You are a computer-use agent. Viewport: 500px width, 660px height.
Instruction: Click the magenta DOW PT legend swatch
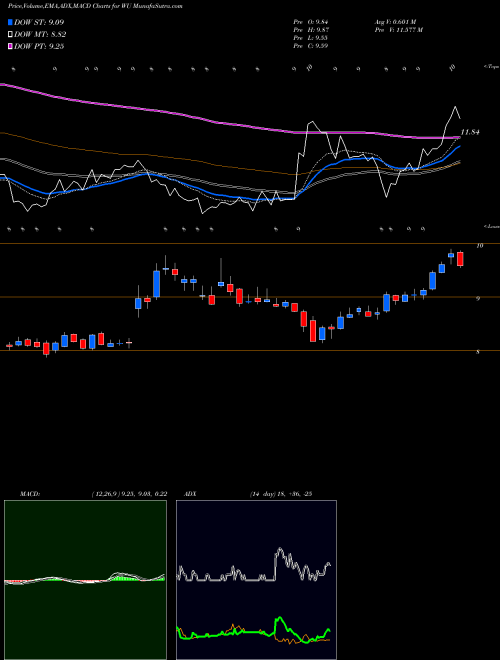pos(11,46)
